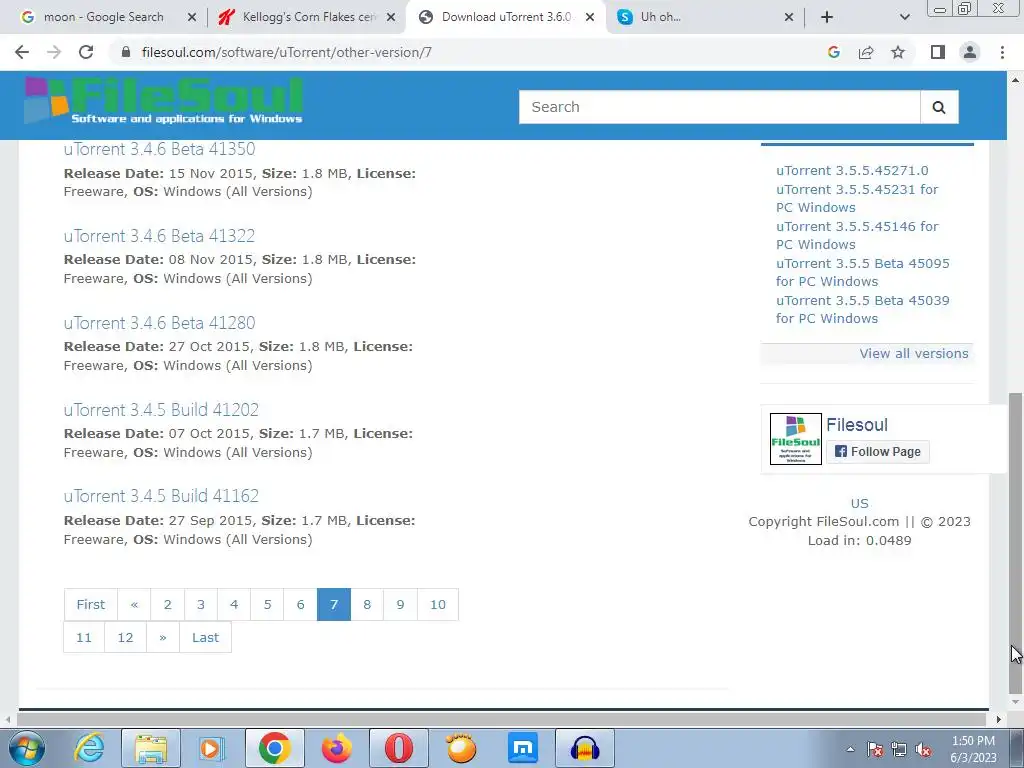Go to pagination page 12
1024x768 pixels.
125,637
